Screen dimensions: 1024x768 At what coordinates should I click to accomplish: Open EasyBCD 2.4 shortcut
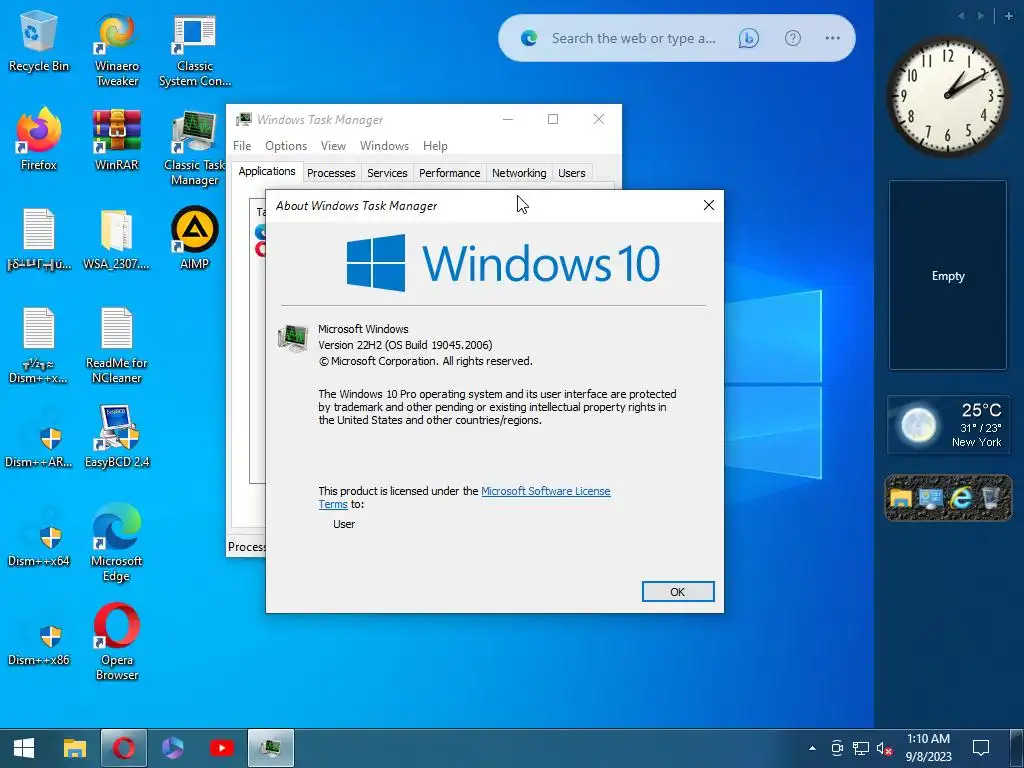coord(117,436)
